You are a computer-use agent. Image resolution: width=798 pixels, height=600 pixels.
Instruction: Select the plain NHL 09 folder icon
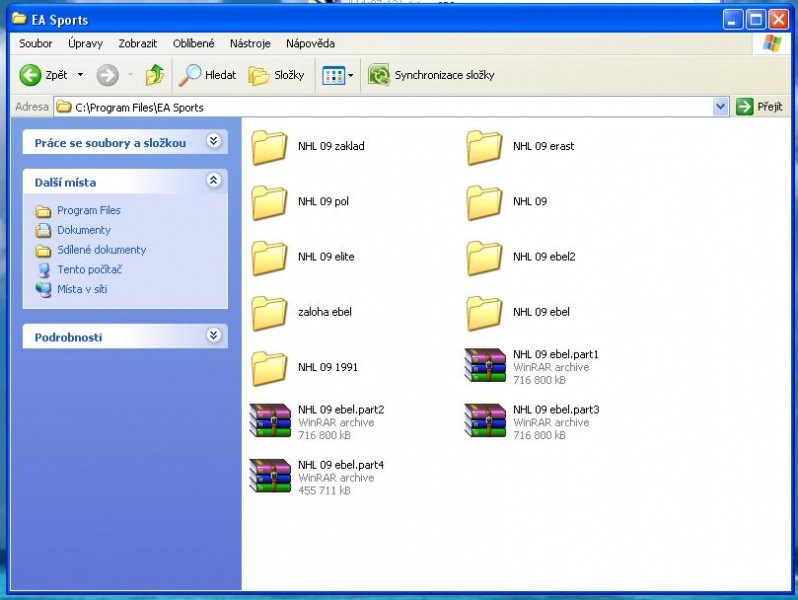pyautogui.click(x=484, y=202)
